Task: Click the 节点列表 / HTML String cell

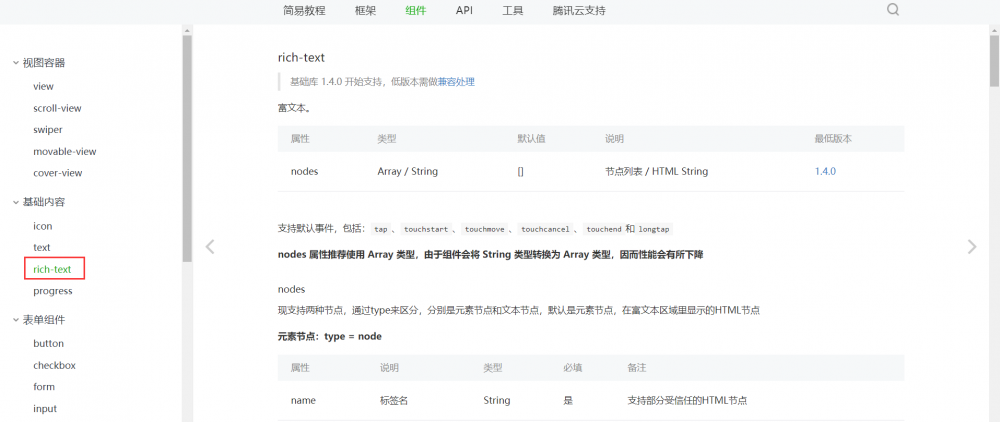Action: coord(656,171)
